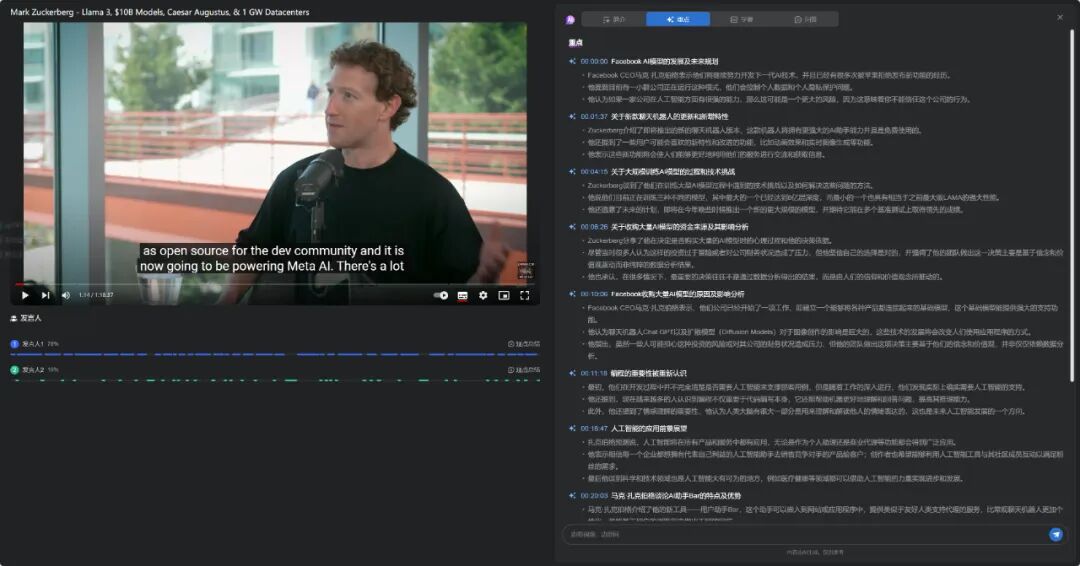Viewport: 1080px width, 566px height.
Task: Enter fullscreen video mode
Action: pyautogui.click(x=525, y=295)
